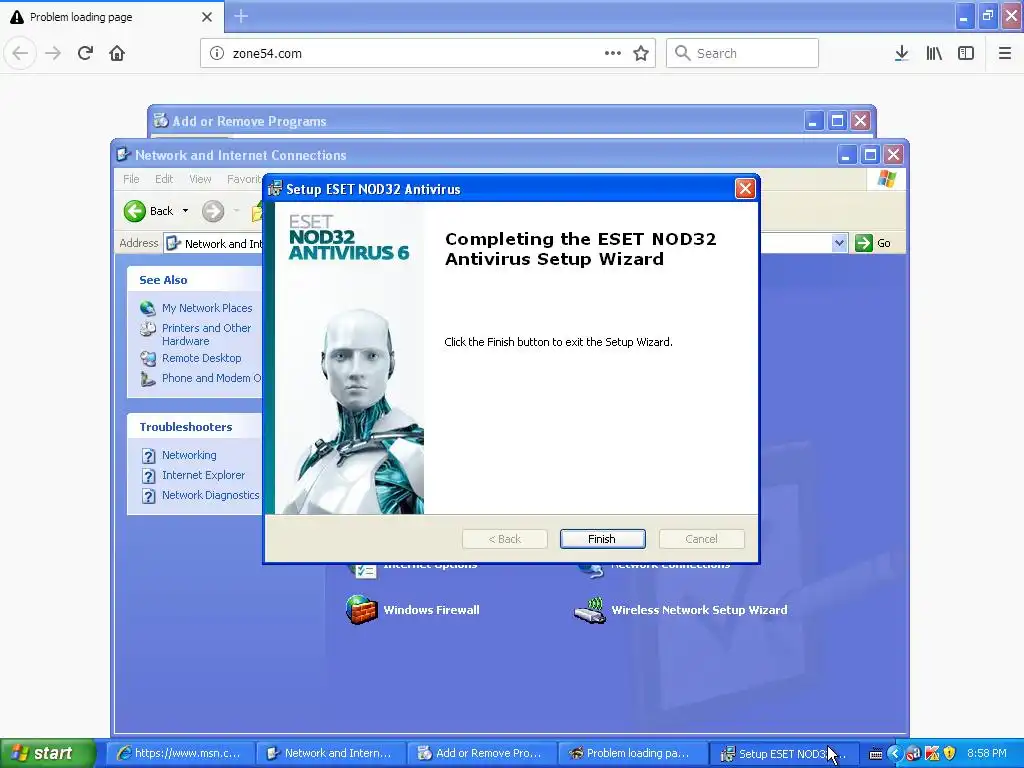Screen dimensions: 1024x768
Task: Click the Firefox back arrow
Action: [20, 53]
